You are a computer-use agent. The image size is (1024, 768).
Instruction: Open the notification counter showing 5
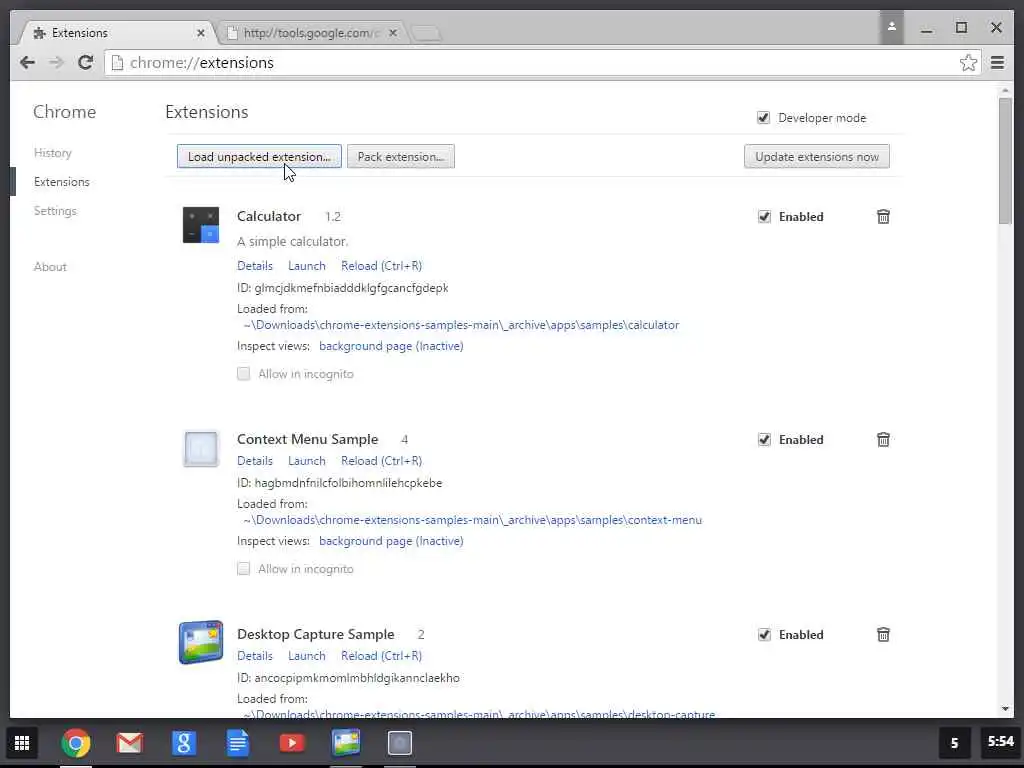coord(954,743)
